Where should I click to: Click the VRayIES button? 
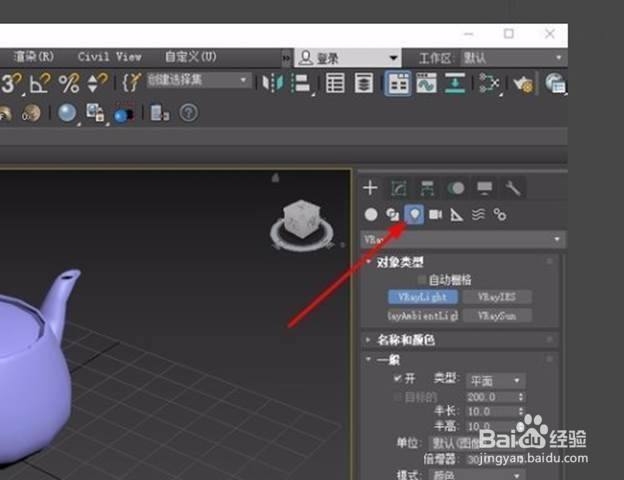pyautogui.click(x=497, y=297)
